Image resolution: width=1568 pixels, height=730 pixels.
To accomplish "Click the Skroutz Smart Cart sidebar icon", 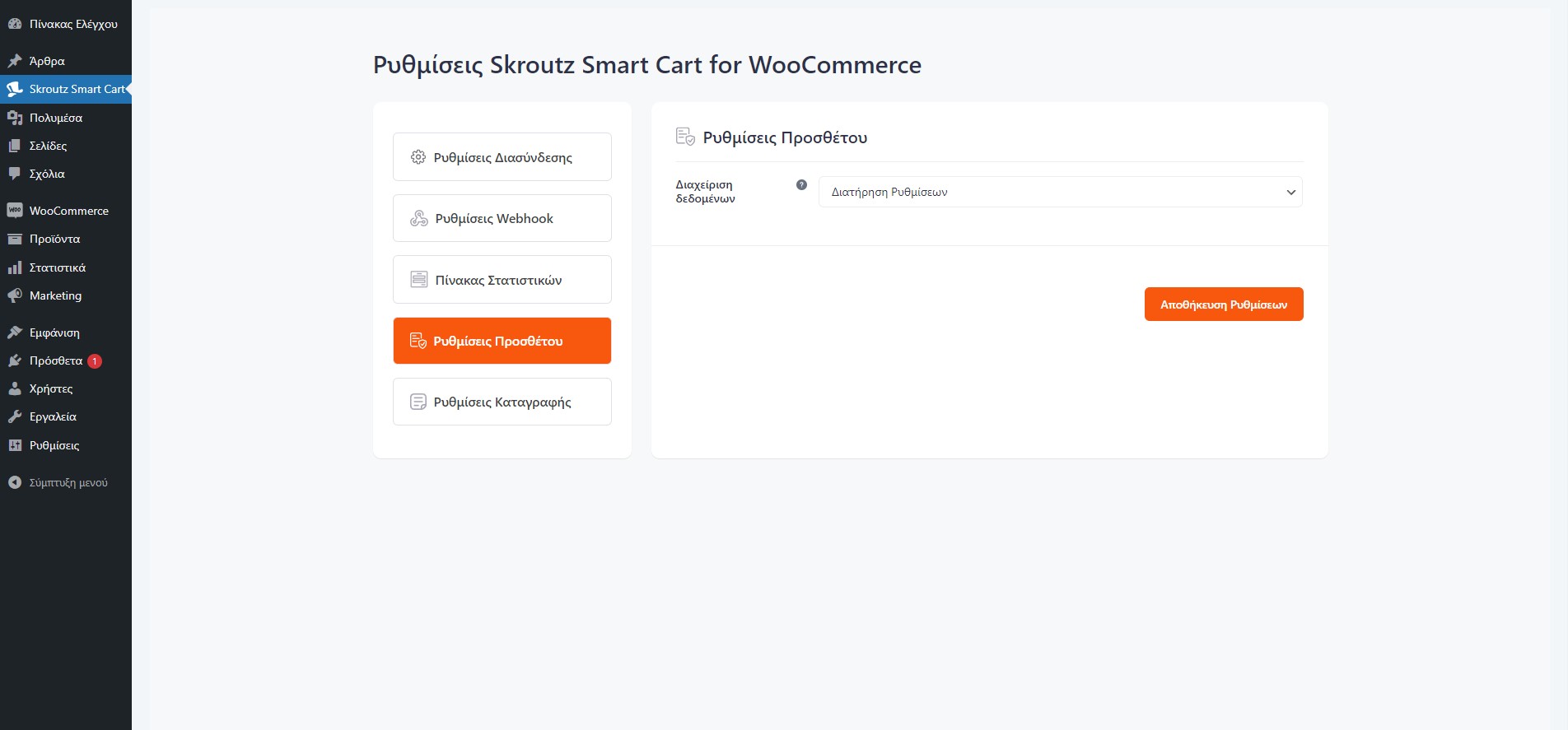I will click(15, 89).
